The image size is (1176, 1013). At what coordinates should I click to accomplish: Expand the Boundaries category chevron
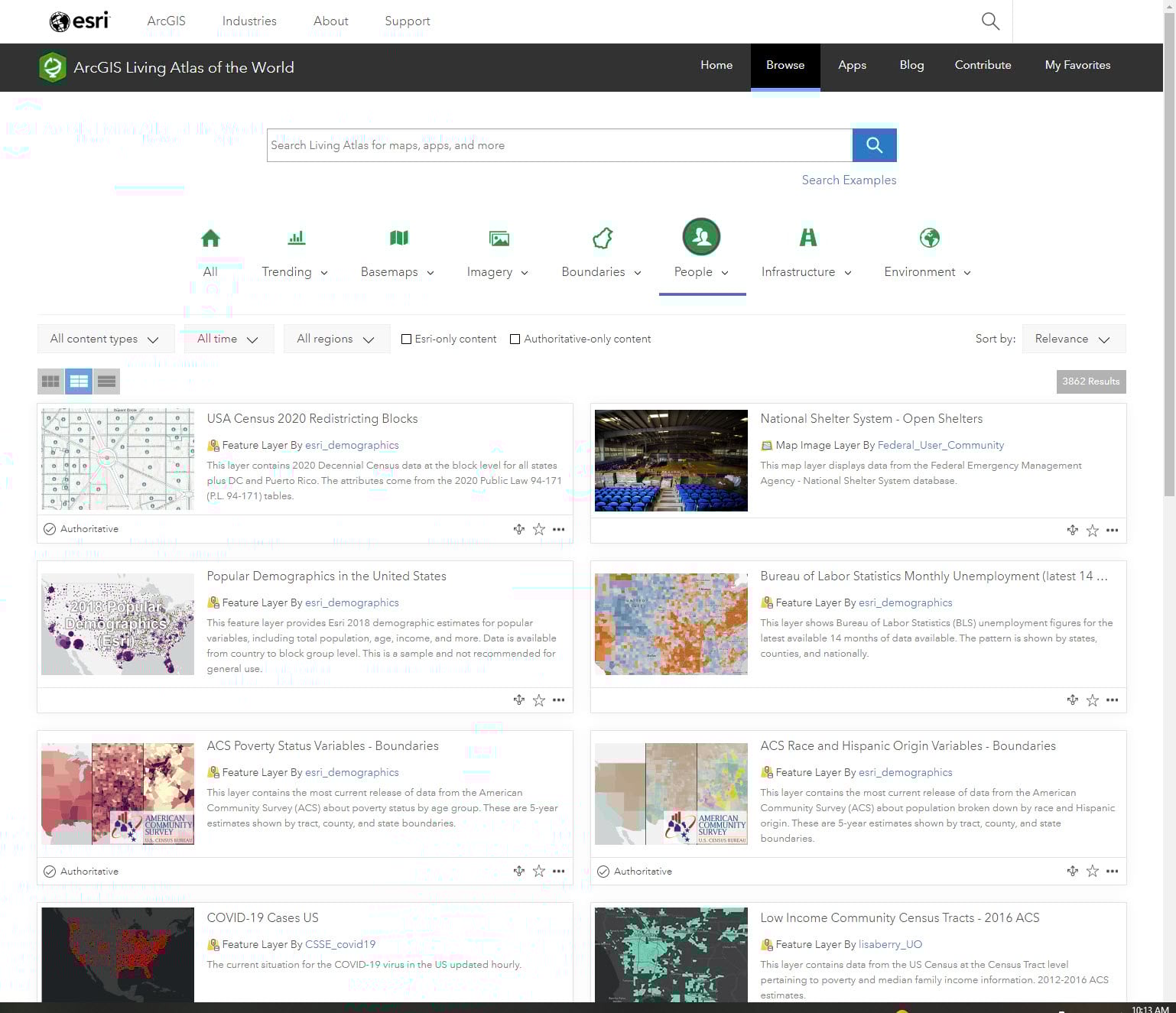(638, 273)
